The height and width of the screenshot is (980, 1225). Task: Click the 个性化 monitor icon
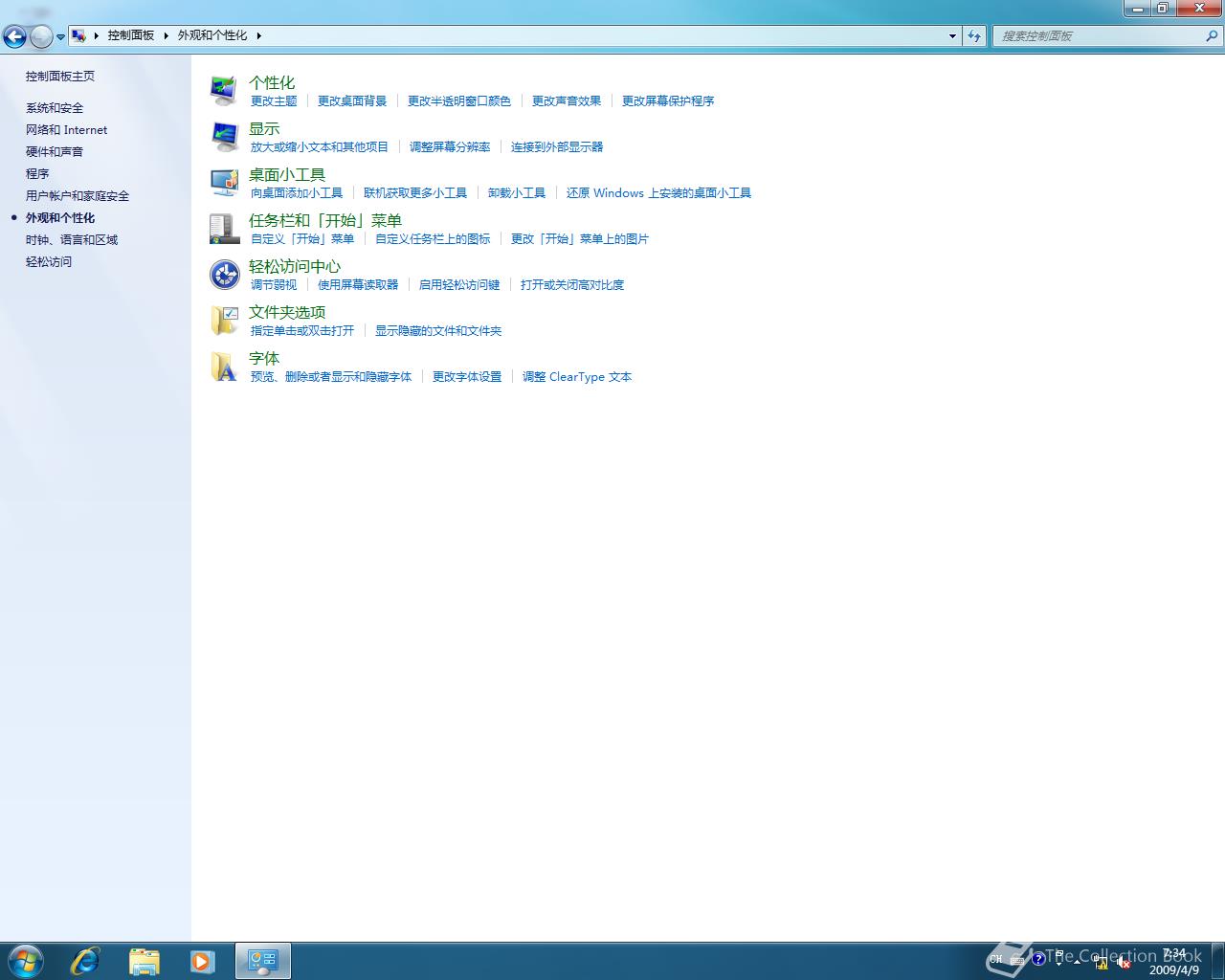click(224, 90)
